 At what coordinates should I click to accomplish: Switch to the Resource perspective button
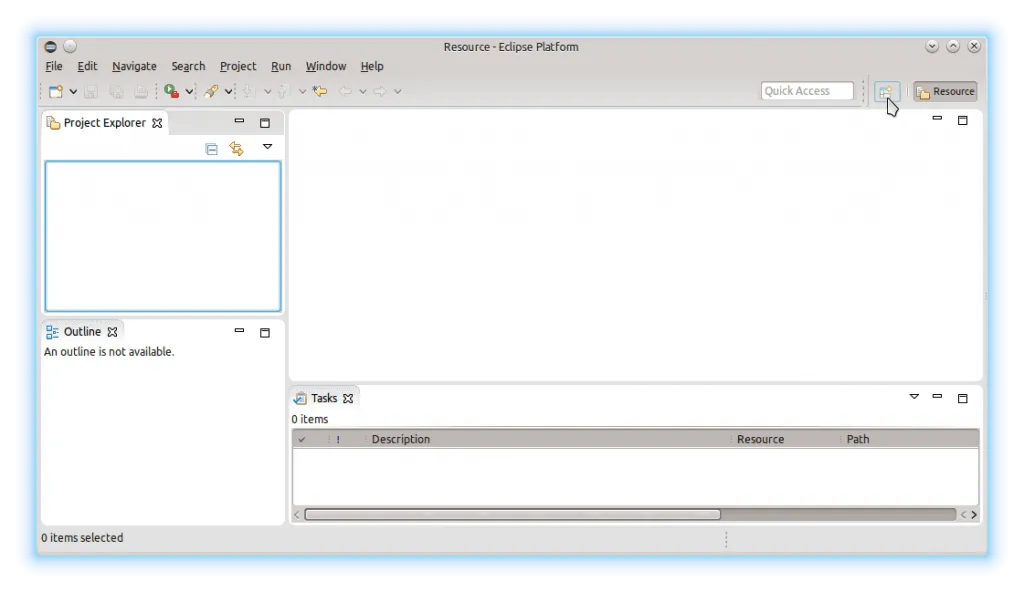tap(945, 92)
